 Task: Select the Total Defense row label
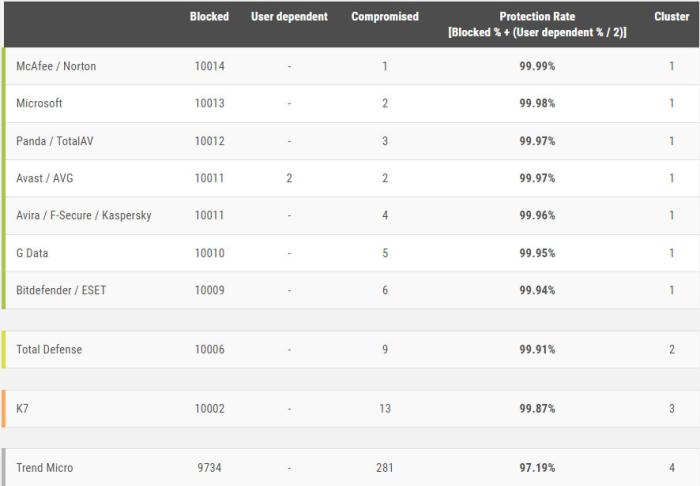[x=49, y=349]
